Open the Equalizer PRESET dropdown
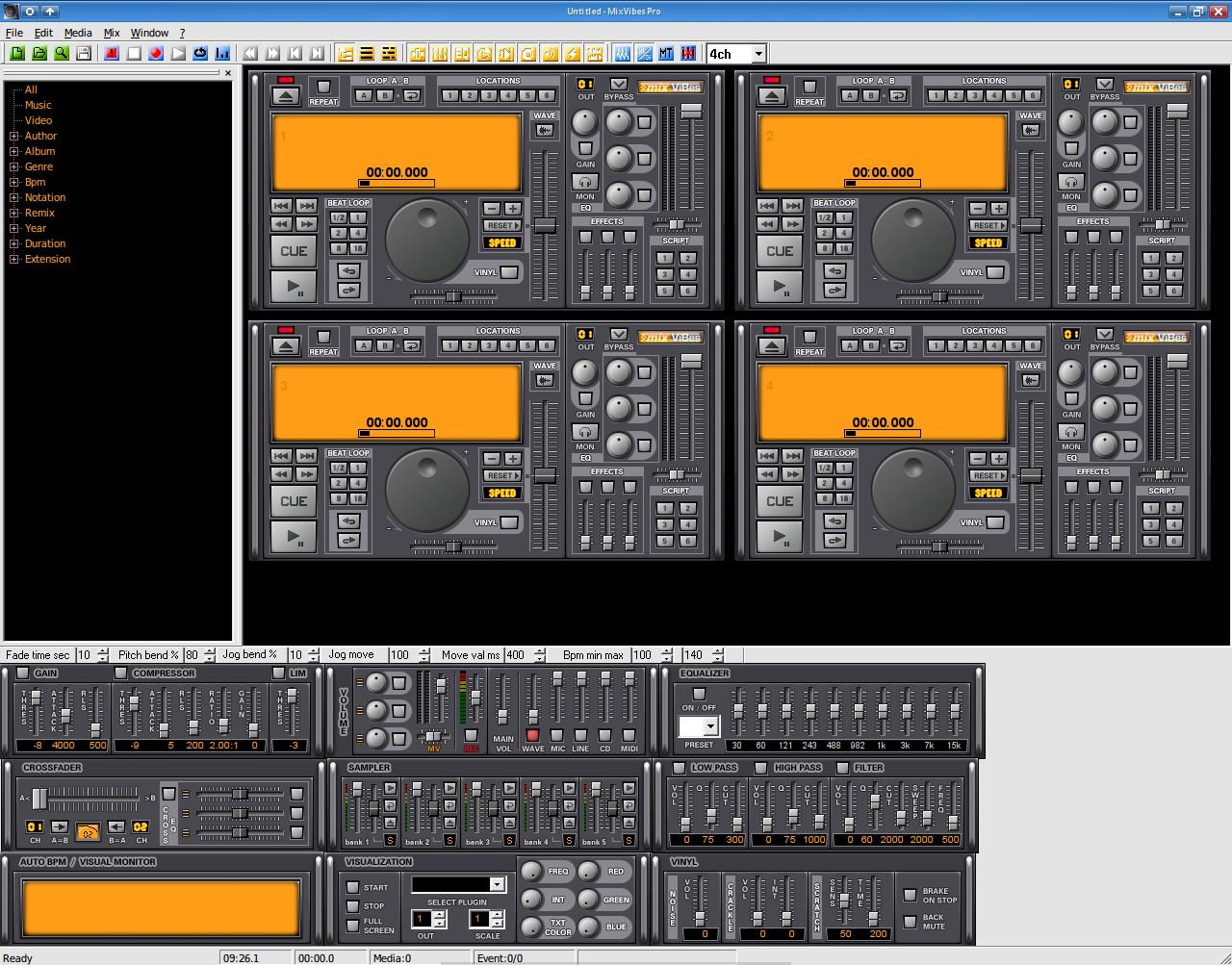The width and height of the screenshot is (1232, 965). coord(710,726)
